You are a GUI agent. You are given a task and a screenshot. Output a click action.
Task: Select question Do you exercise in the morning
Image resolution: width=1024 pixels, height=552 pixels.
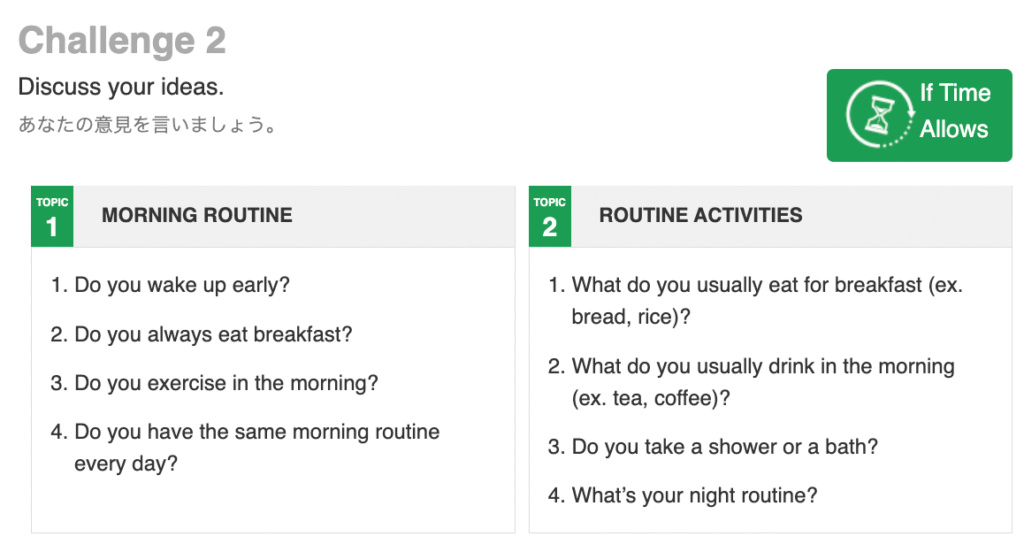click(214, 383)
